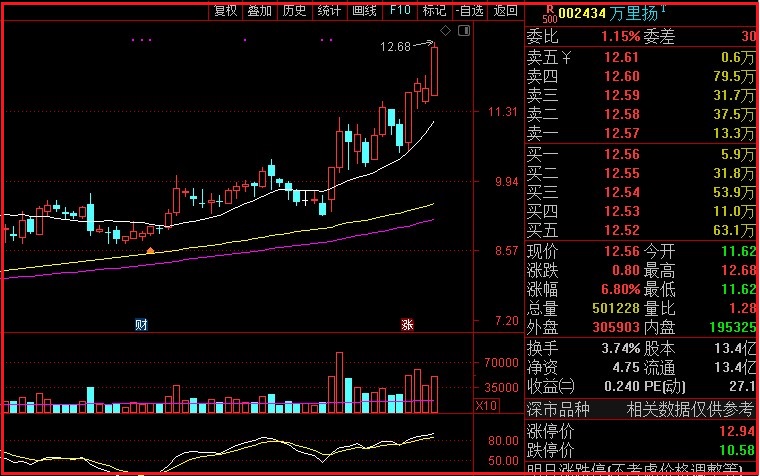Click the tallest red volume bar
The width and height of the screenshot is (760, 476).
click(339, 382)
